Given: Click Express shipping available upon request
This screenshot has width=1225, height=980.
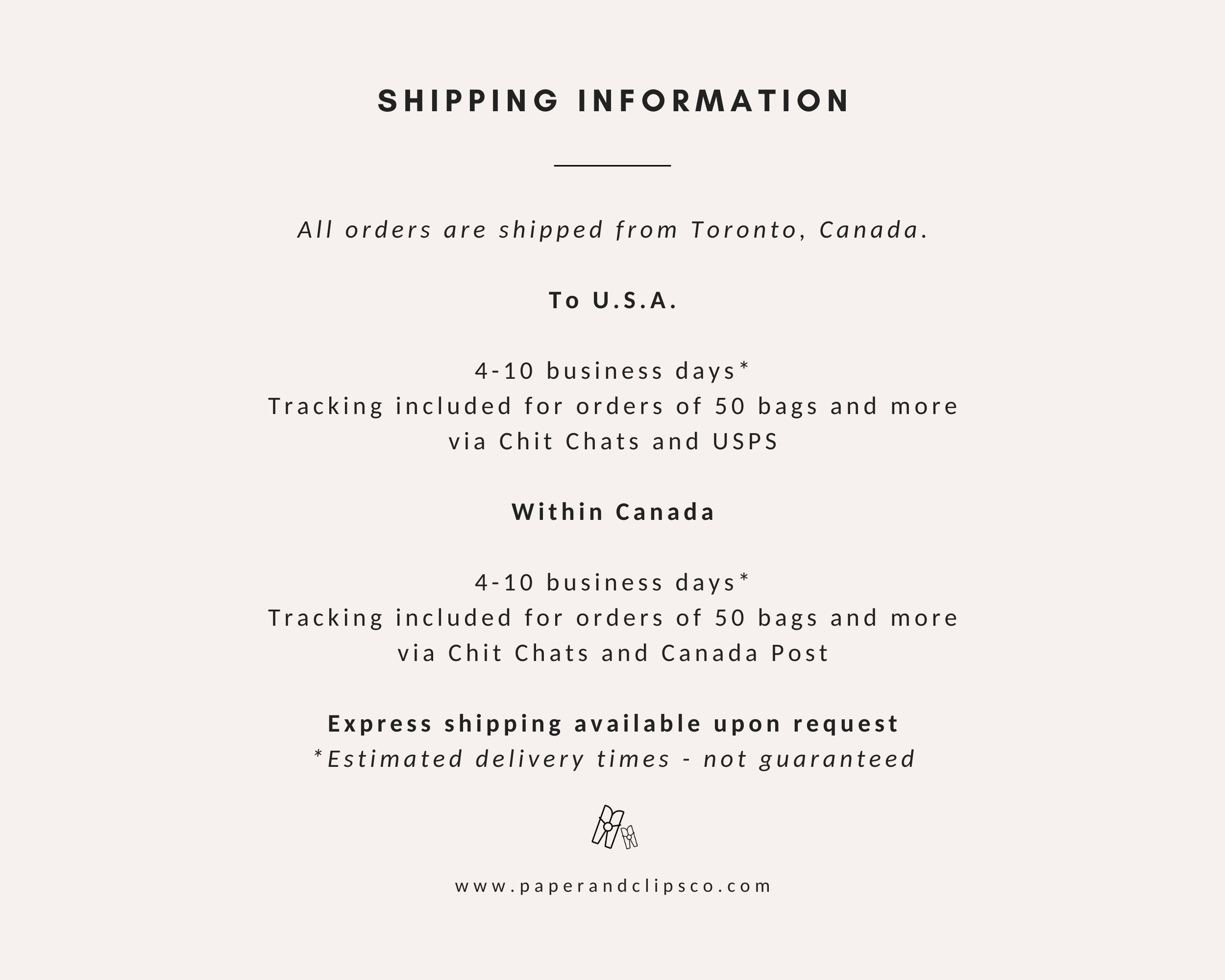Looking at the screenshot, I should point(613,724).
